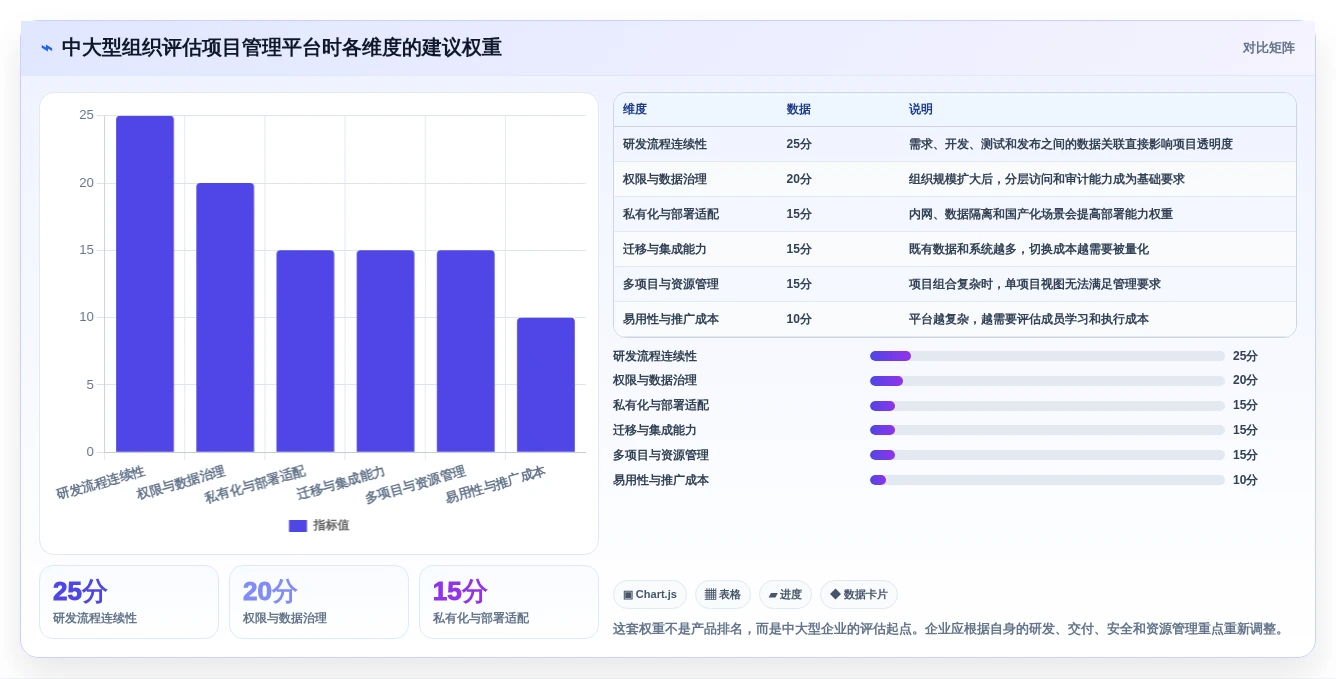Select the 数据卡片 tag chip
This screenshot has height=679, width=1336.
(859, 595)
